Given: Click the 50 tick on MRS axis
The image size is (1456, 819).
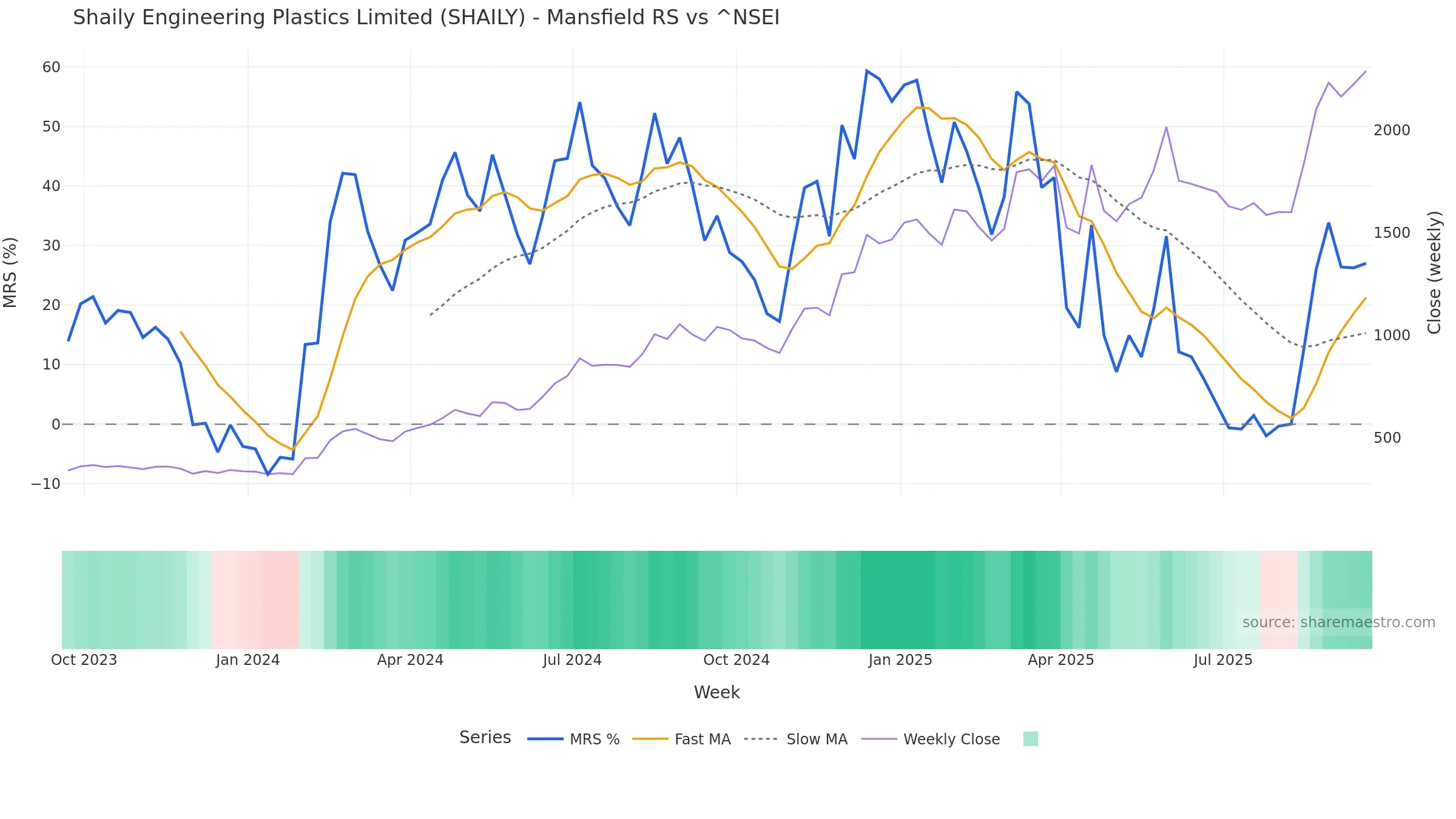Looking at the screenshot, I should pos(52,127).
